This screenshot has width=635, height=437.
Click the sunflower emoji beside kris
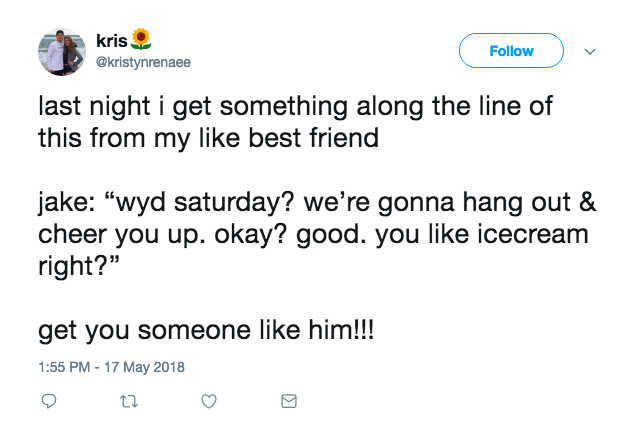pyautogui.click(x=142, y=41)
